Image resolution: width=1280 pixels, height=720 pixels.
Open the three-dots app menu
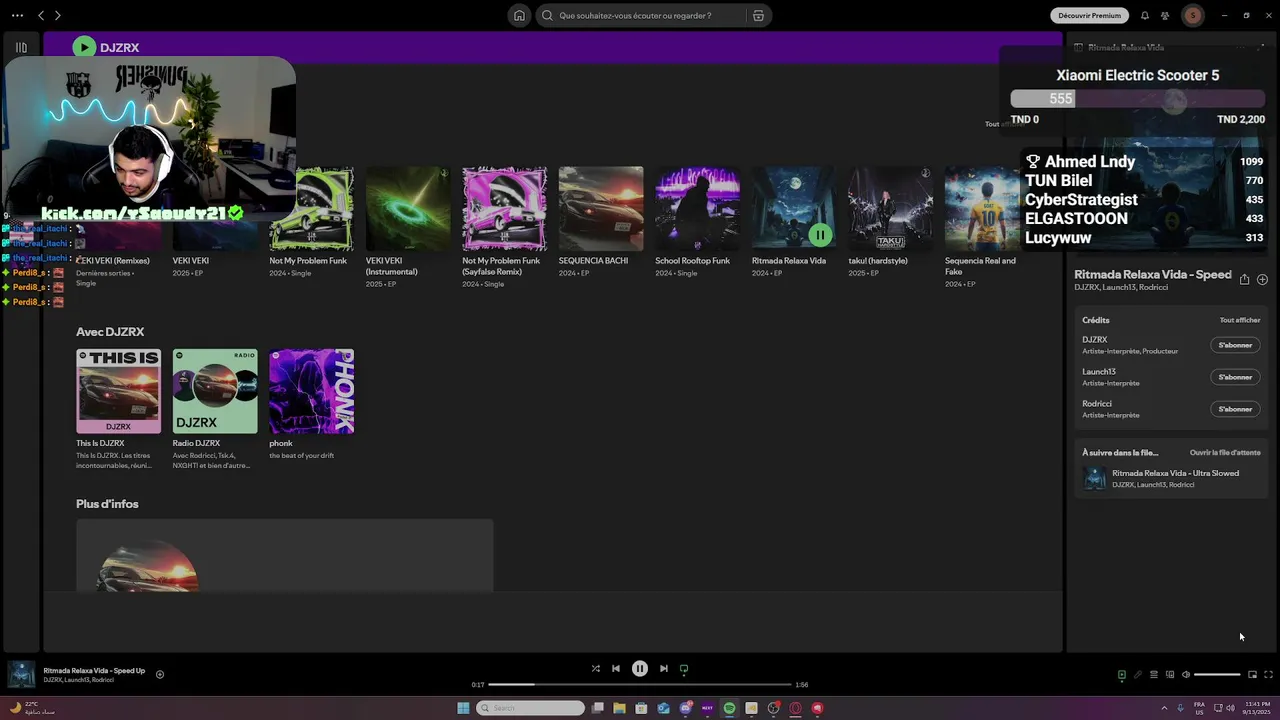pyautogui.click(x=17, y=15)
